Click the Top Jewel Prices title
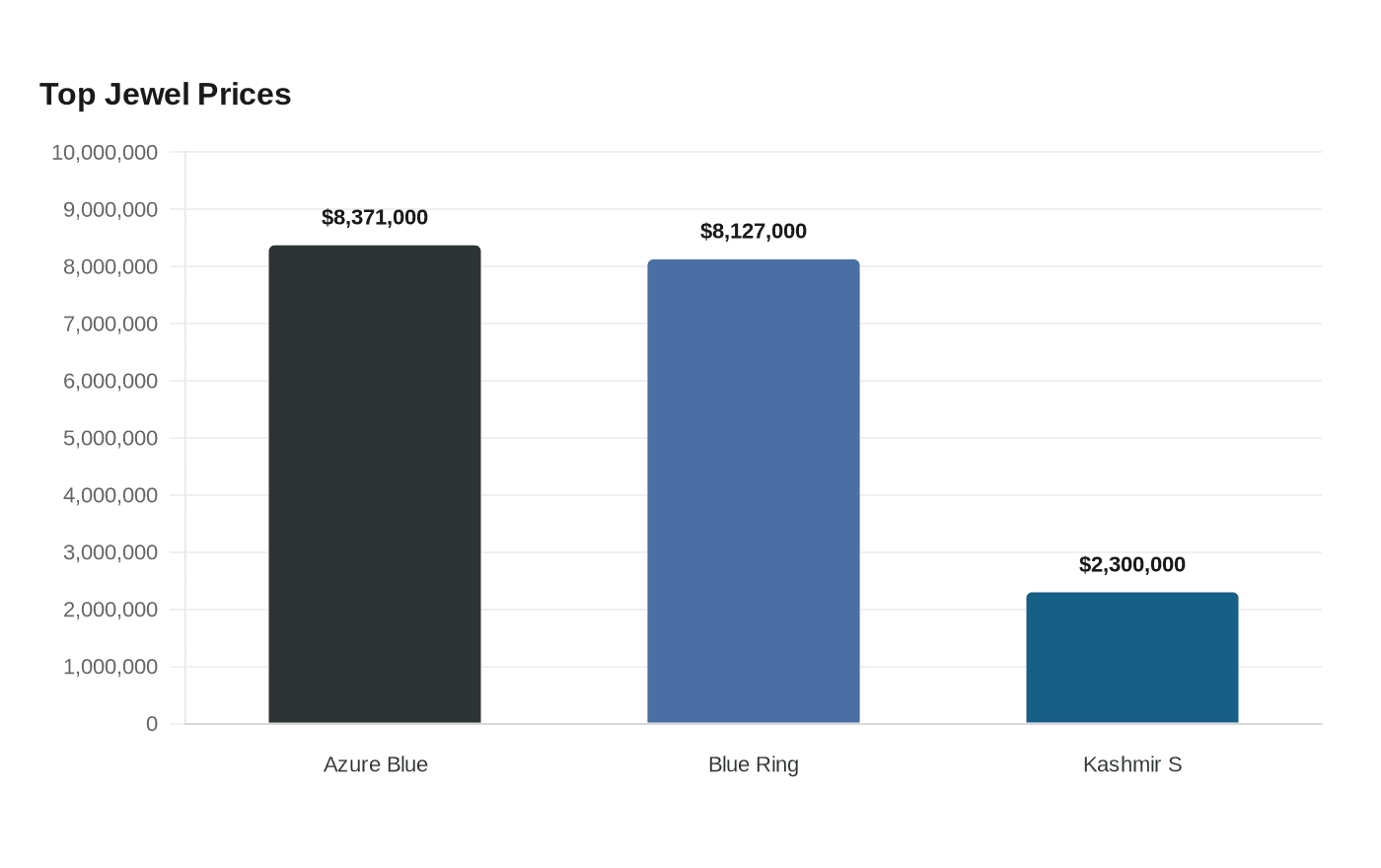Image resolution: width=1381 pixels, height=868 pixels. tap(166, 94)
